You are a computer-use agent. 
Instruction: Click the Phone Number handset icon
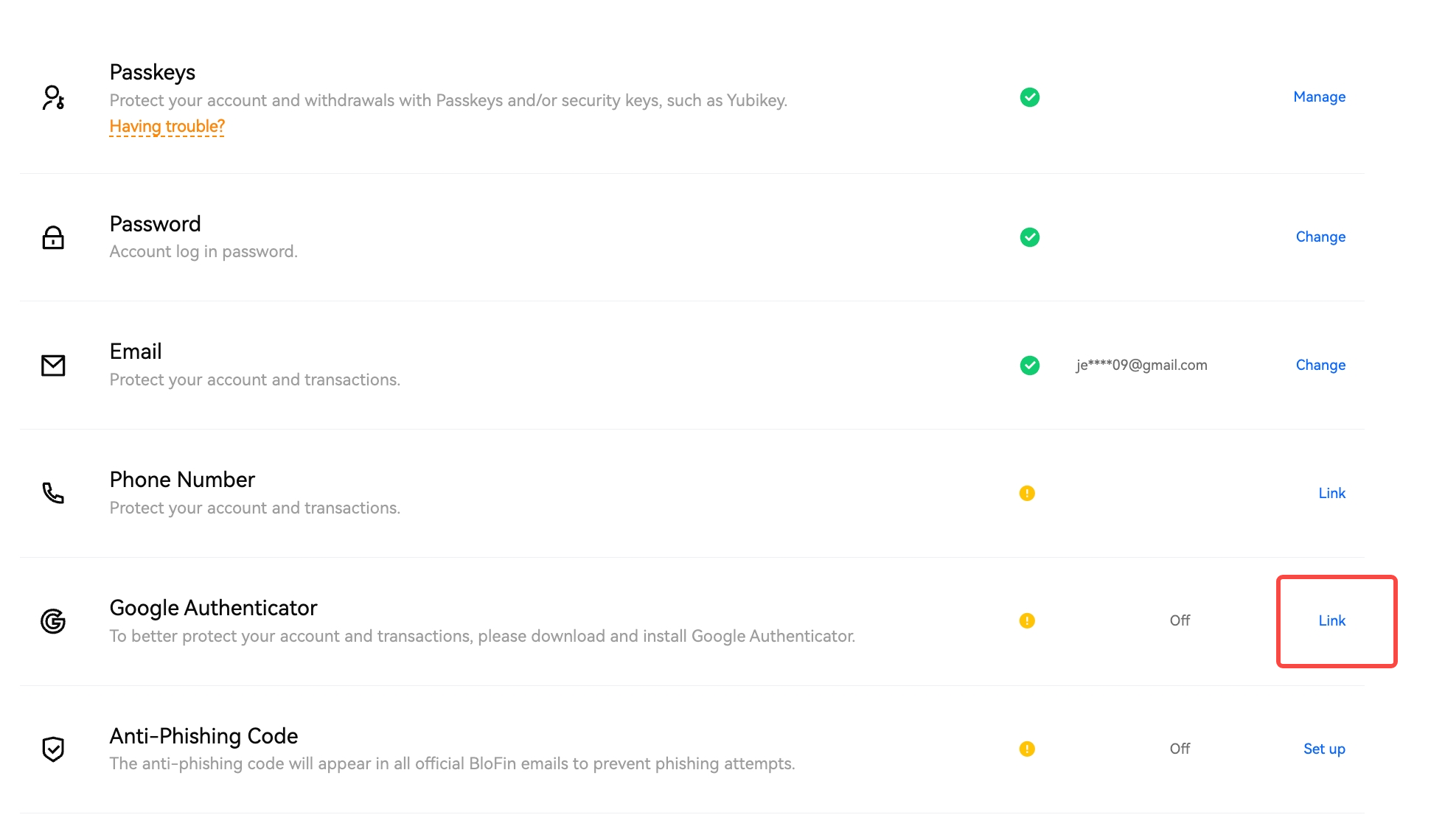[x=53, y=493]
